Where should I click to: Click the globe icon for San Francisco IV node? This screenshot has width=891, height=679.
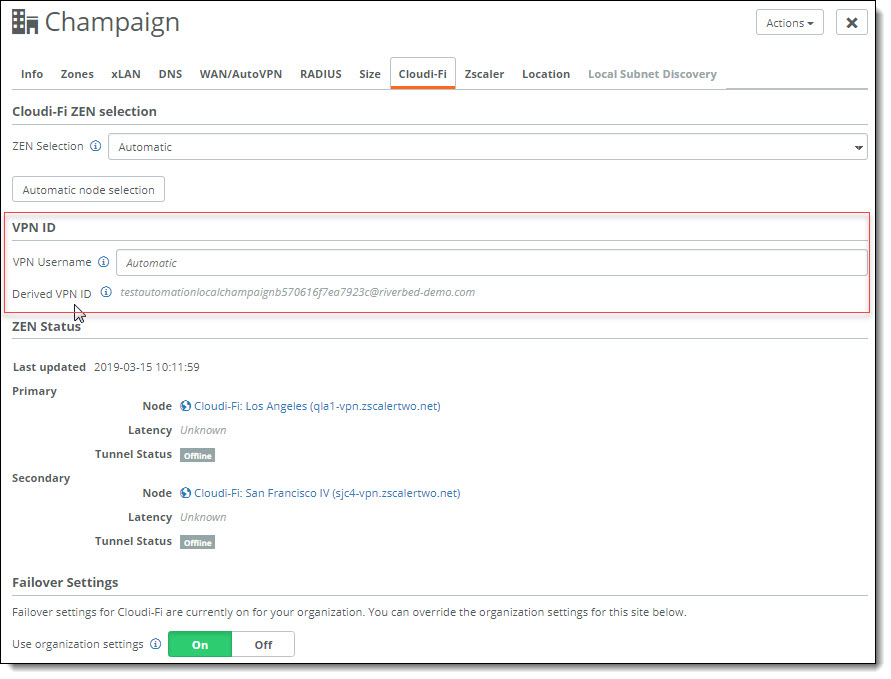[x=185, y=493]
